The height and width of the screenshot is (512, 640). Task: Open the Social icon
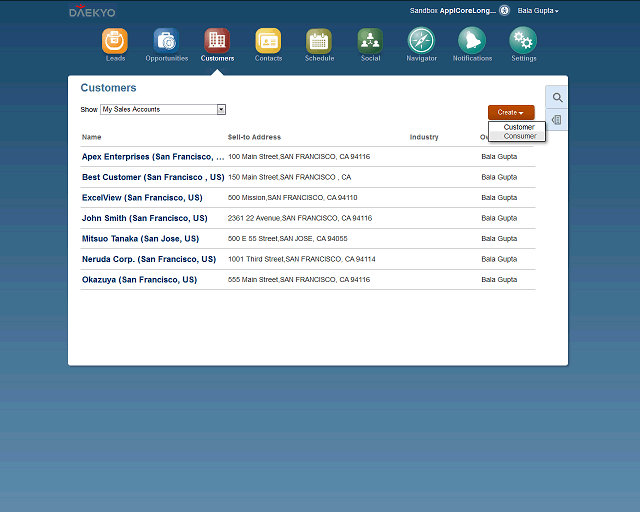pyautogui.click(x=370, y=41)
